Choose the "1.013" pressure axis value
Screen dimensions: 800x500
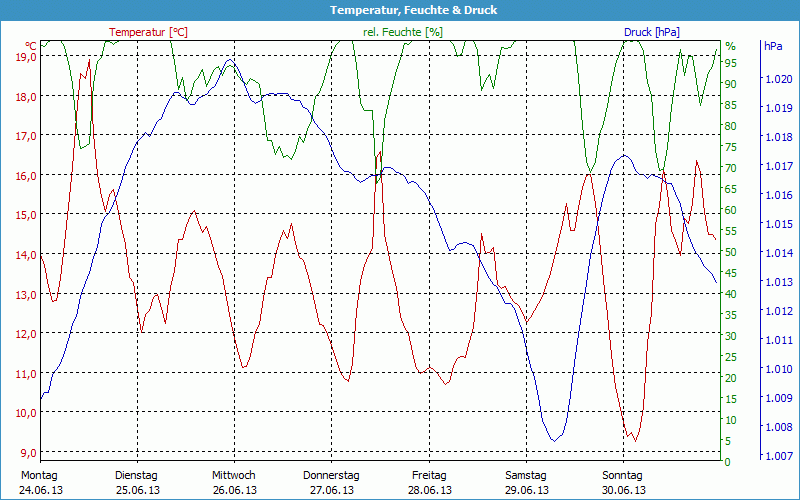pyautogui.click(x=779, y=282)
